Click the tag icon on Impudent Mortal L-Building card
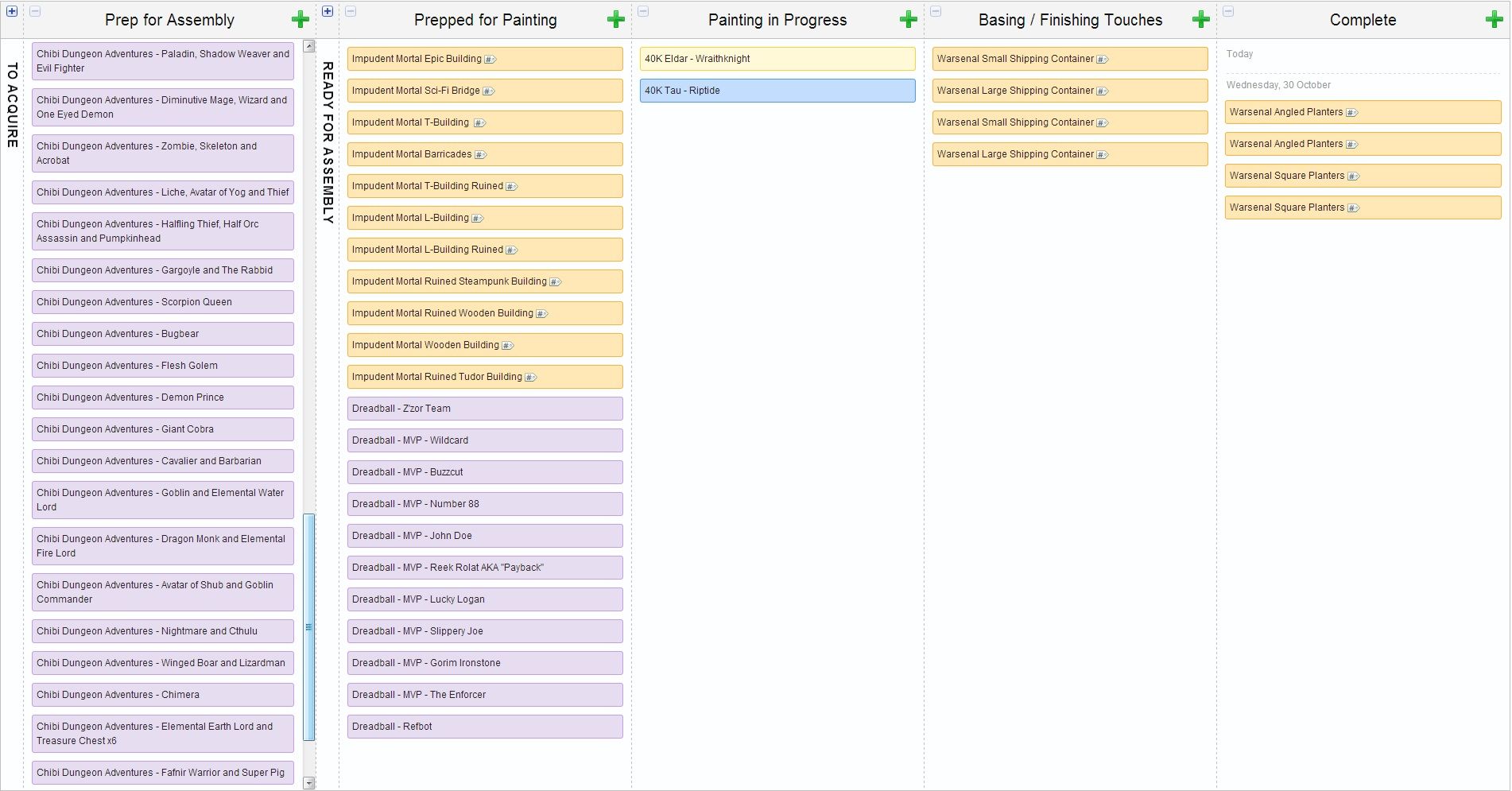Viewport: 1512px width, 791px height. pyautogui.click(x=478, y=219)
